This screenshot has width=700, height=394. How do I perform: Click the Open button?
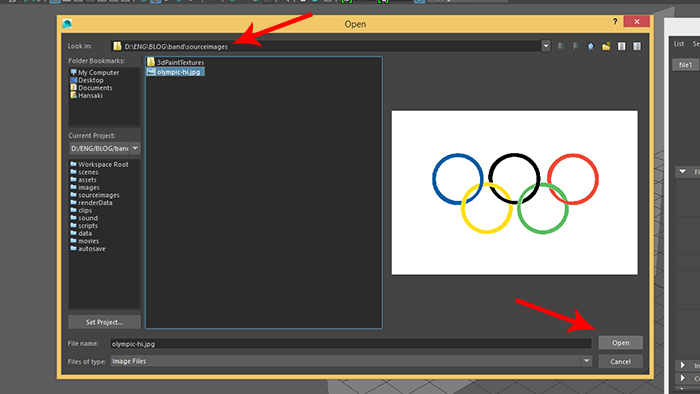point(621,343)
